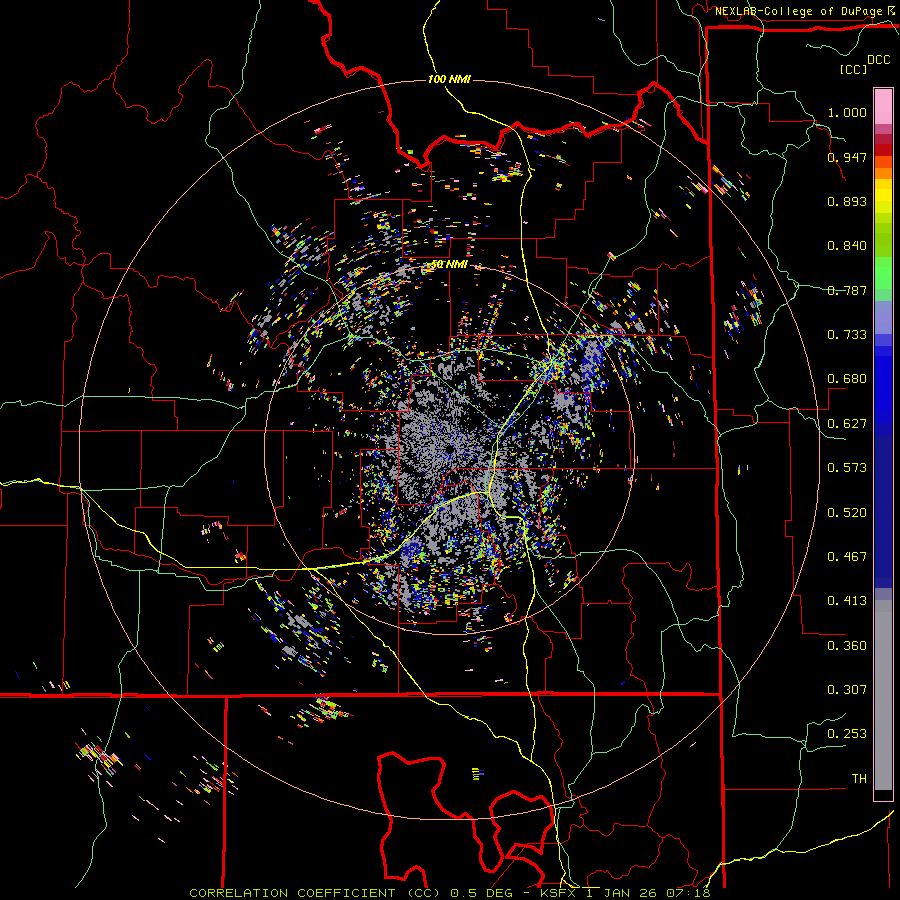
Task: Click the 0.307 legend value
Action: [x=847, y=690]
